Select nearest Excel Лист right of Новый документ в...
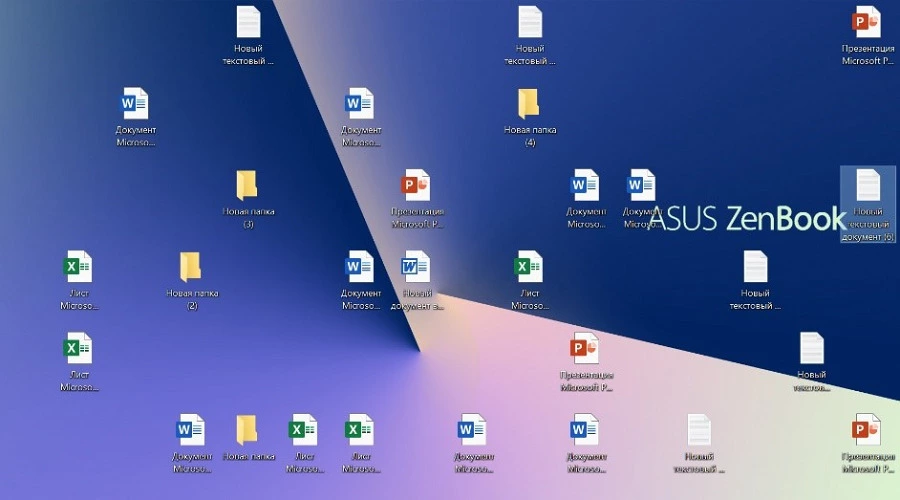The image size is (900, 500). pos(529,281)
